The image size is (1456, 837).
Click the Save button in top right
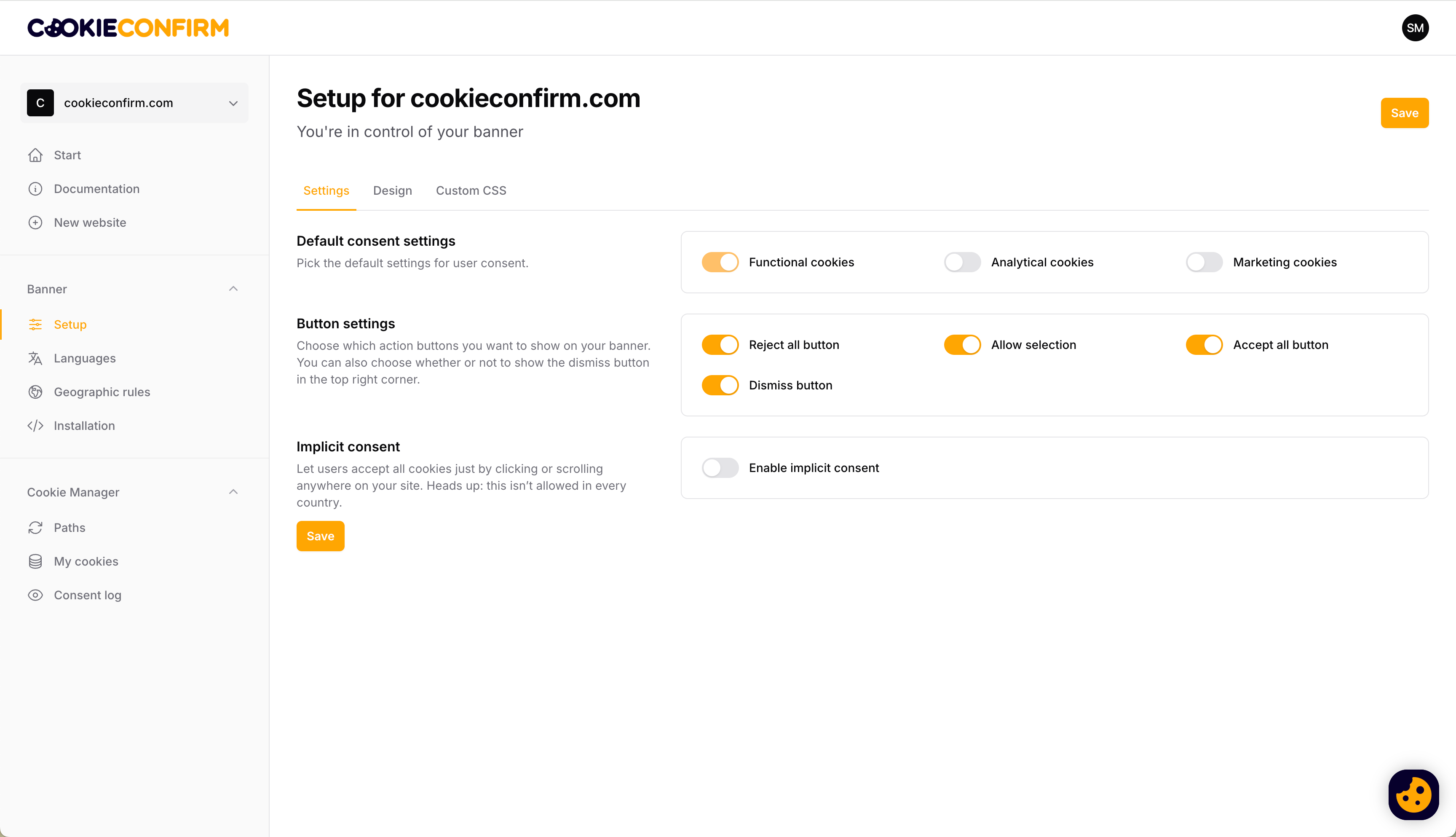(x=1404, y=113)
